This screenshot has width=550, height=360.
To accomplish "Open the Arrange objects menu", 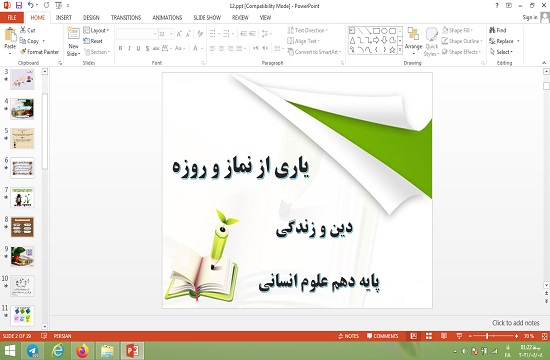I will pos(413,41).
